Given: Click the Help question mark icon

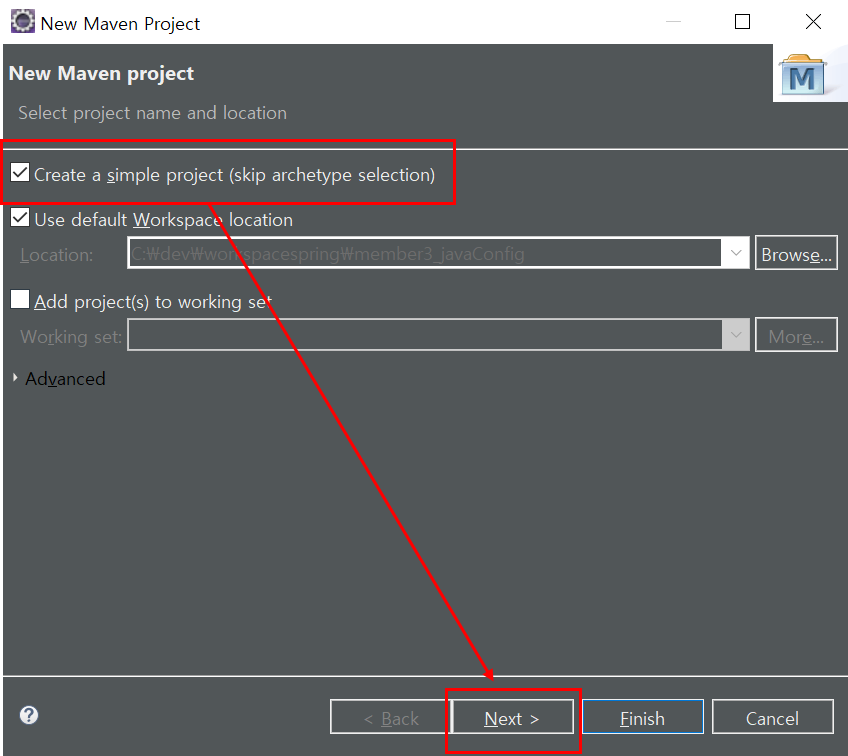Looking at the screenshot, I should [x=28, y=715].
